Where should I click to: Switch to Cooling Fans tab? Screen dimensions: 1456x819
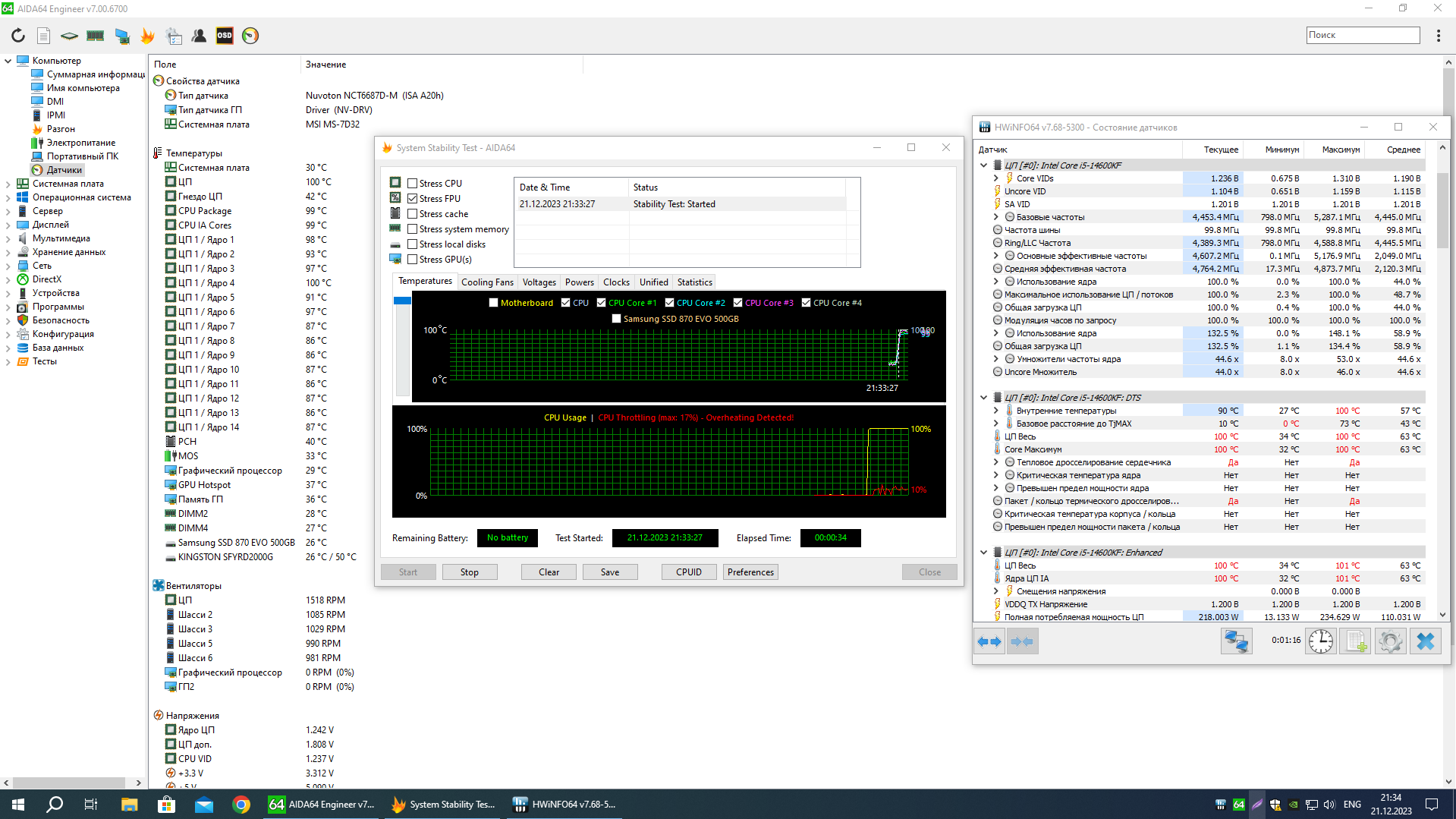pyautogui.click(x=487, y=282)
